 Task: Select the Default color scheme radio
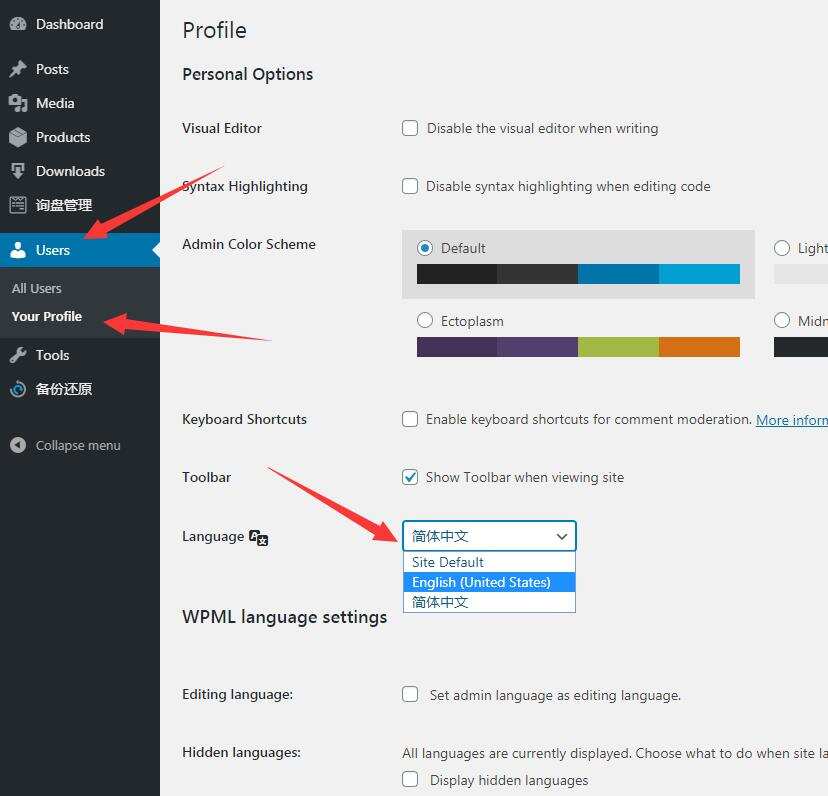pyautogui.click(x=425, y=248)
